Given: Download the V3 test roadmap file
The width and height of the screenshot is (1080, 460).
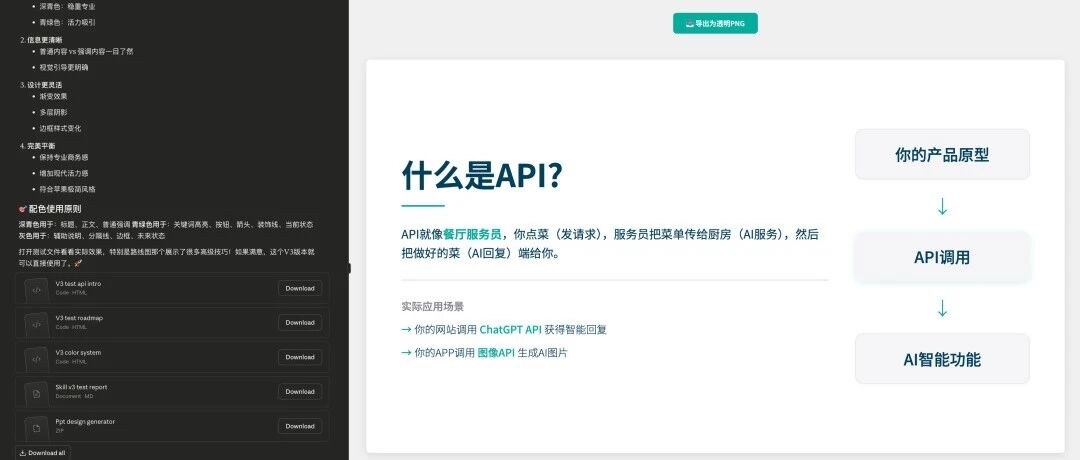Looking at the screenshot, I should point(300,322).
